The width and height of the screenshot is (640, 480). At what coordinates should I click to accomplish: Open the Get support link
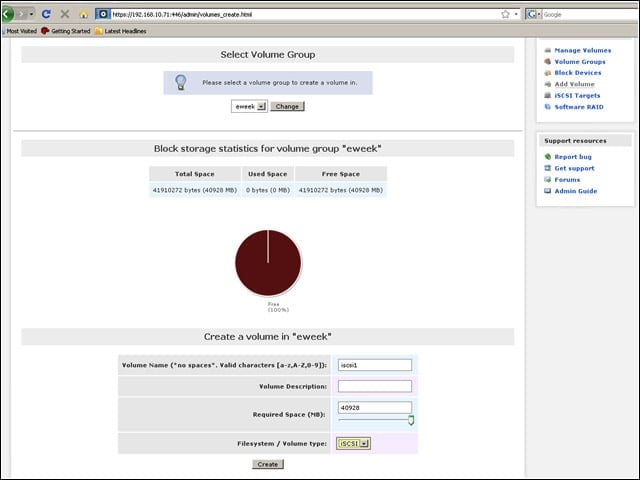[575, 168]
